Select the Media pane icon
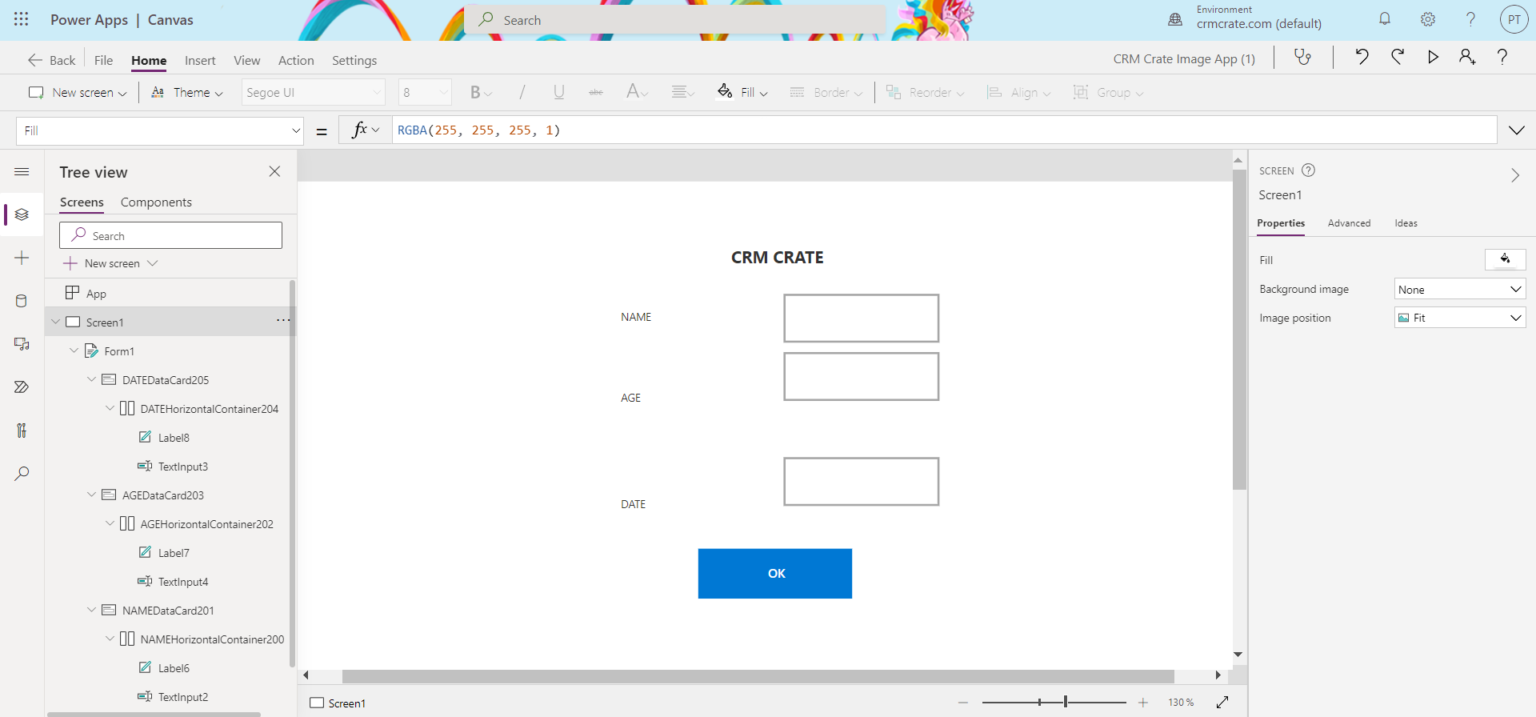This screenshot has width=1536, height=717. (x=22, y=343)
